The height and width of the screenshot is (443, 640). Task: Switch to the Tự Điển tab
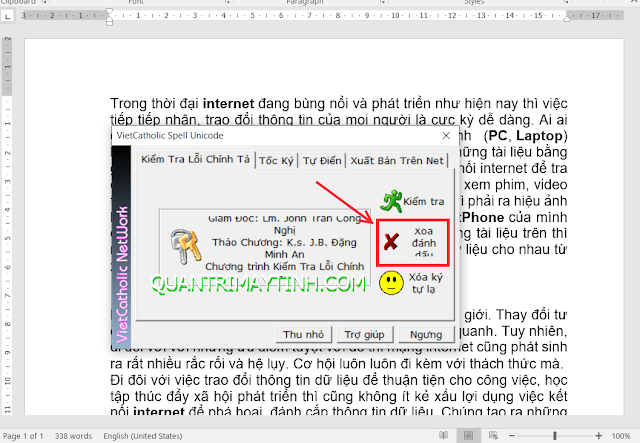pyautogui.click(x=322, y=160)
